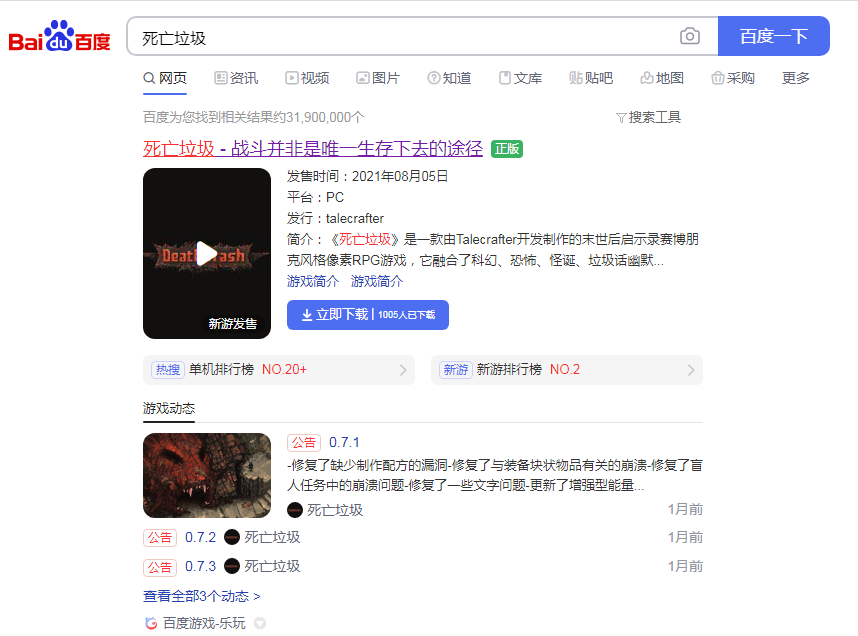Open 单机排行榜 NO.20+ ranking
This screenshot has height=636, width=858.
click(x=279, y=370)
